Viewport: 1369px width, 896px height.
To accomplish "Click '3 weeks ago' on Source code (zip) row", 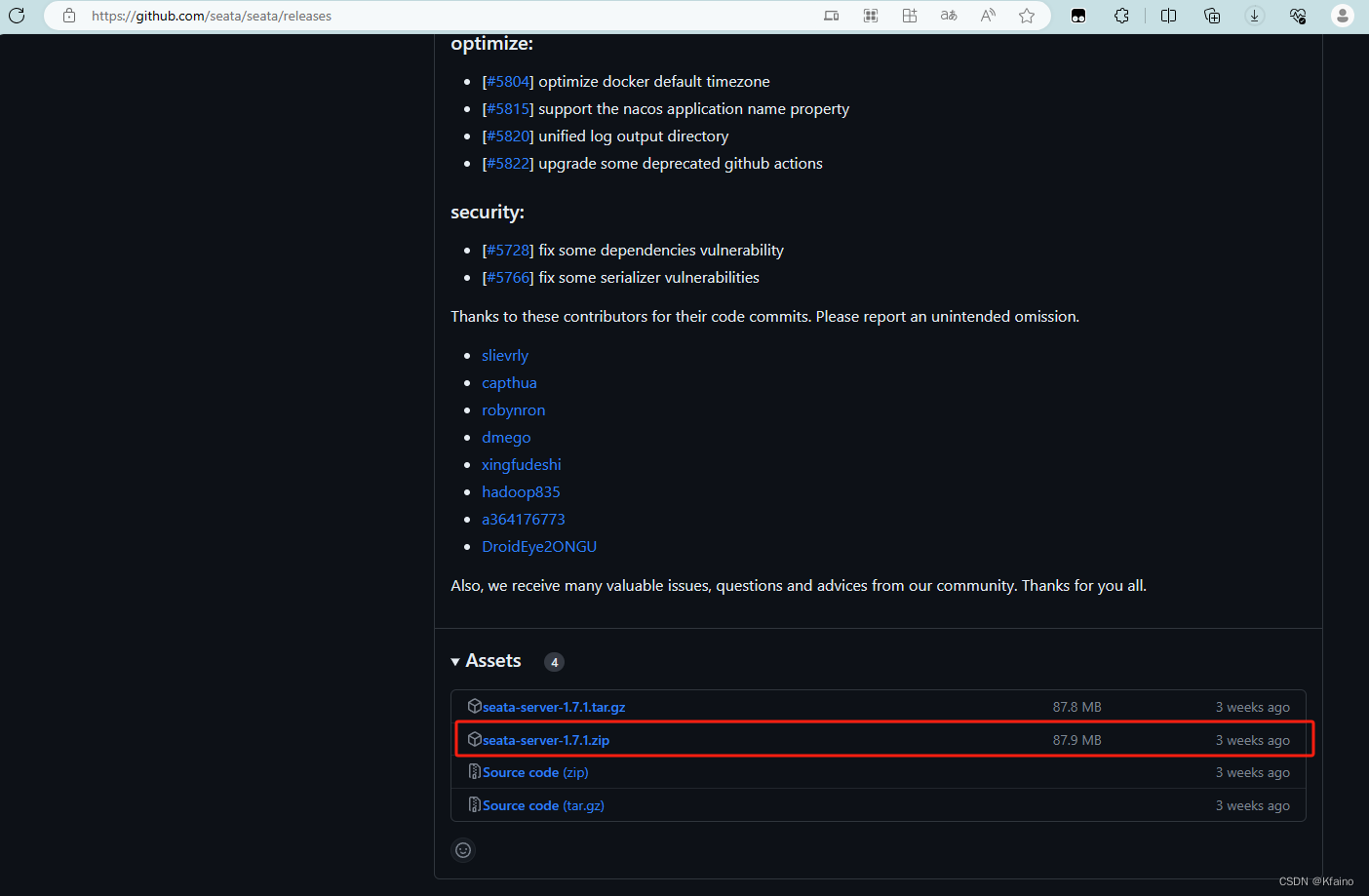I will (x=1252, y=772).
